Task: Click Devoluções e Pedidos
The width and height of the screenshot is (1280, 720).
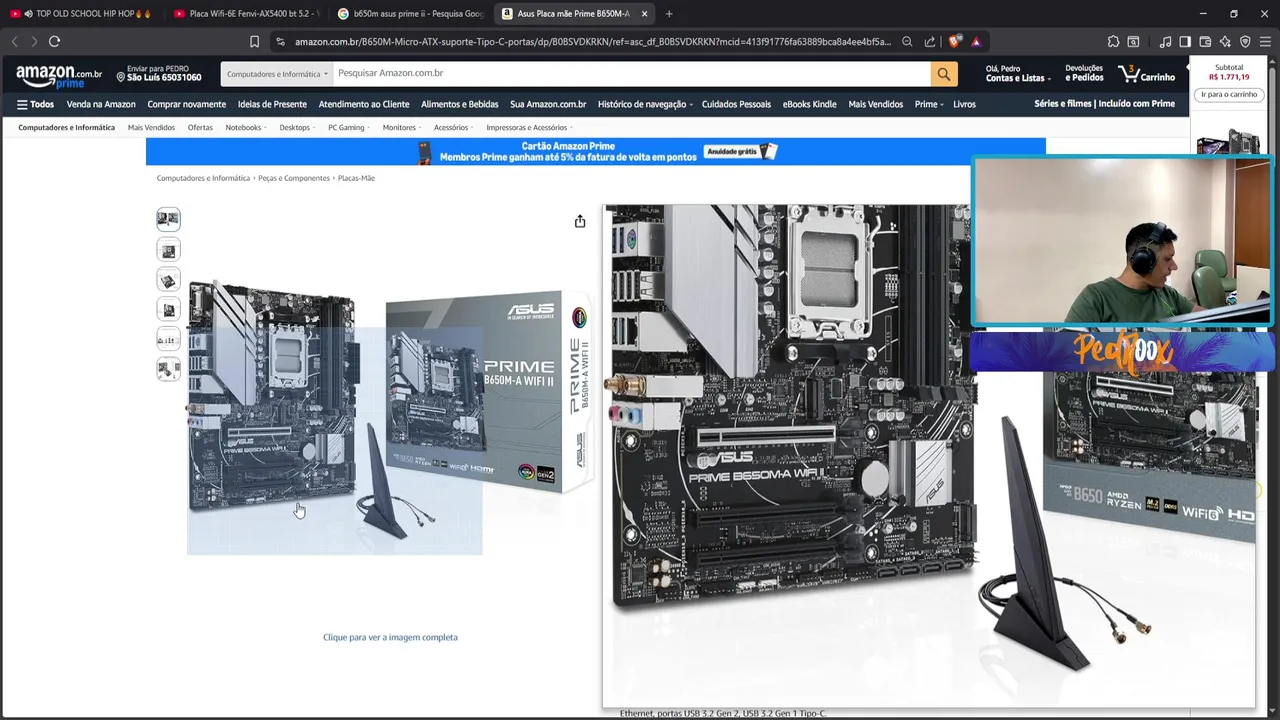Action: point(1084,74)
